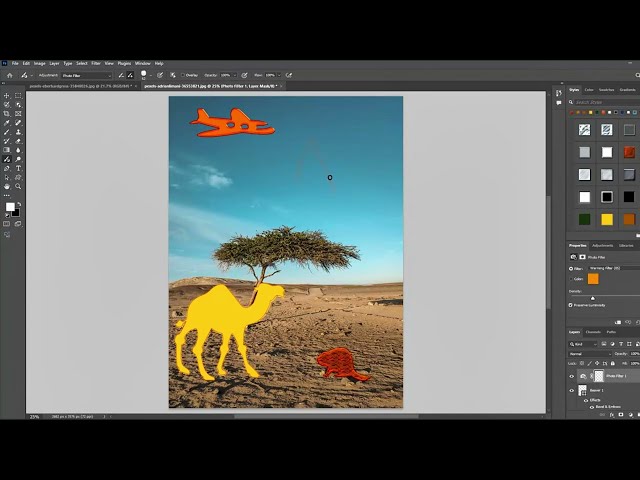Open the Comments panel icon
The width and height of the screenshot is (640, 480).
559,103
